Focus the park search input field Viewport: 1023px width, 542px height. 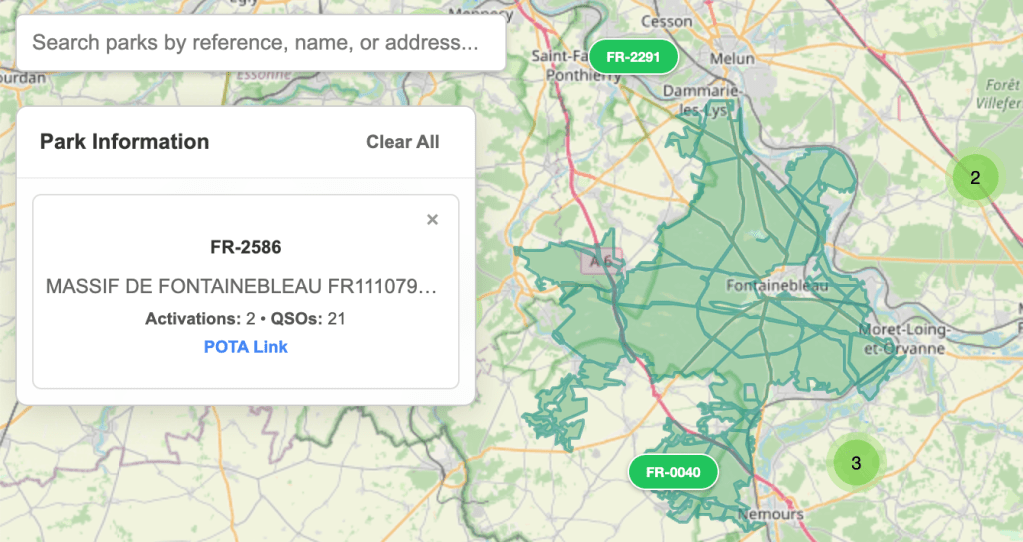point(260,43)
